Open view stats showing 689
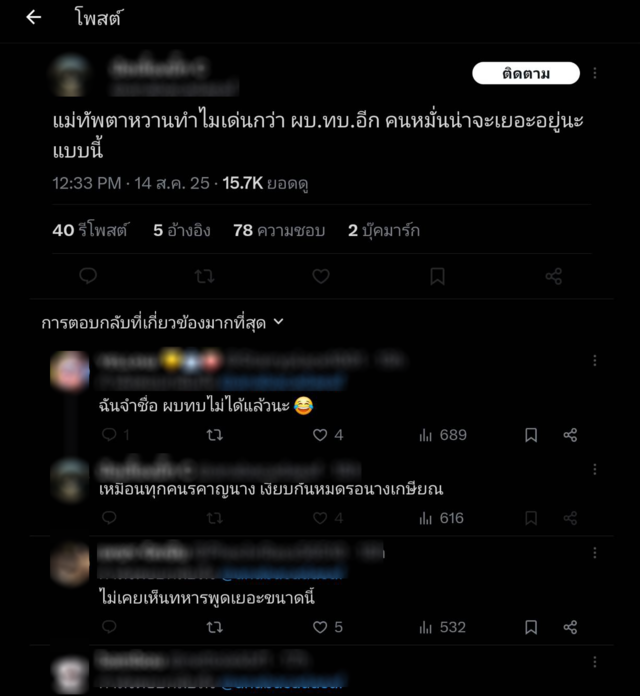Image resolution: width=640 pixels, height=696 pixels. click(443, 435)
